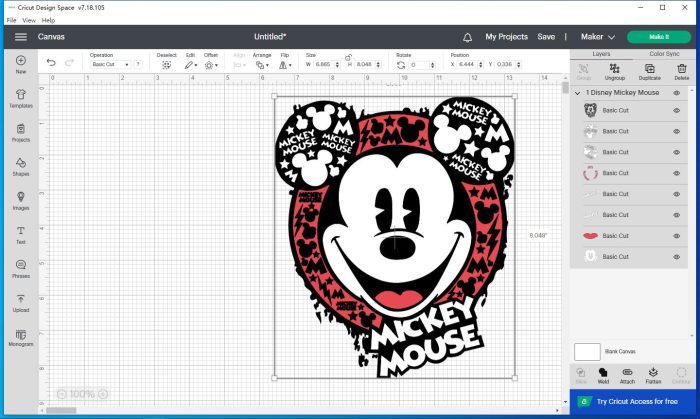
Task: Open the hamburger main menu
Action: (x=21, y=37)
